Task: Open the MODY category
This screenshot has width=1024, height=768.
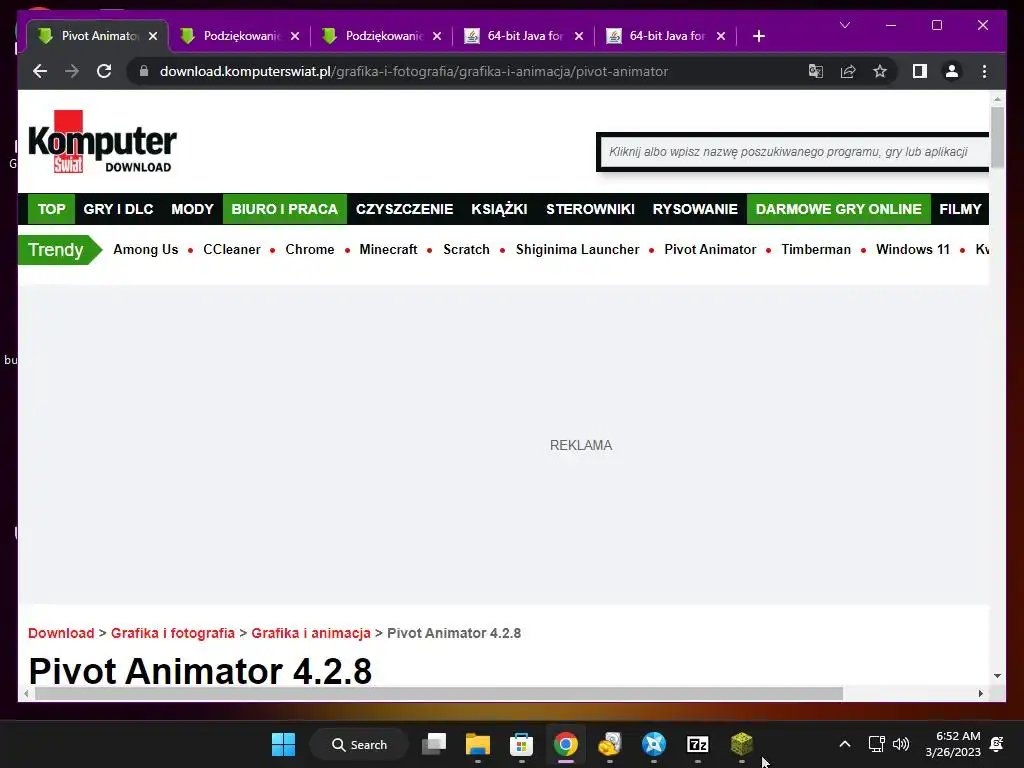Action: coord(192,209)
